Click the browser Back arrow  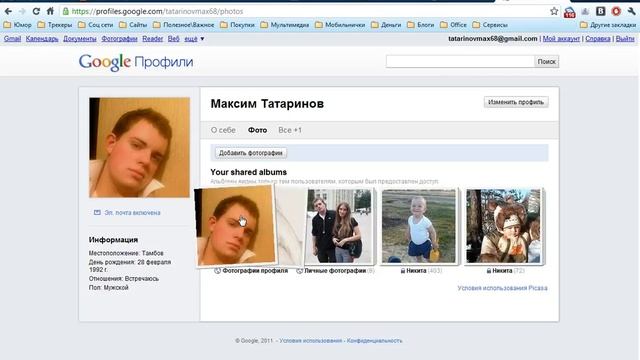8,11
